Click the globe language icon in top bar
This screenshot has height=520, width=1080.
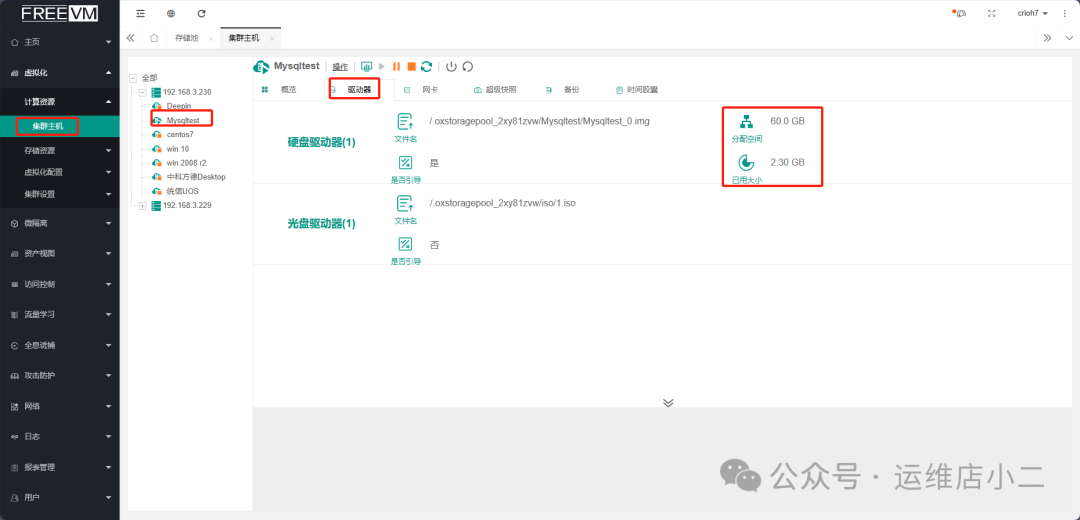[171, 13]
